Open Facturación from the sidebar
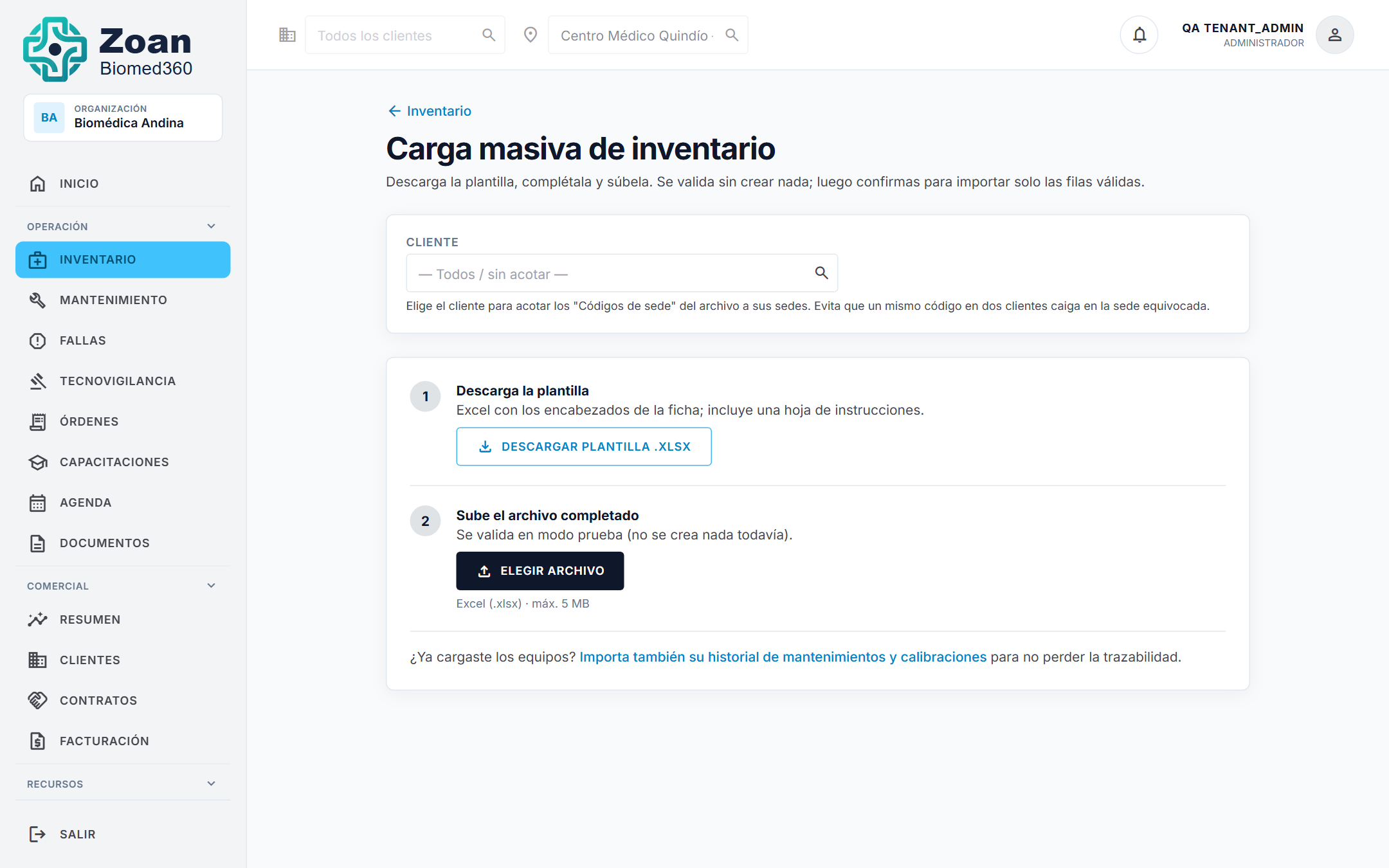1389x868 pixels. pyautogui.click(x=123, y=741)
